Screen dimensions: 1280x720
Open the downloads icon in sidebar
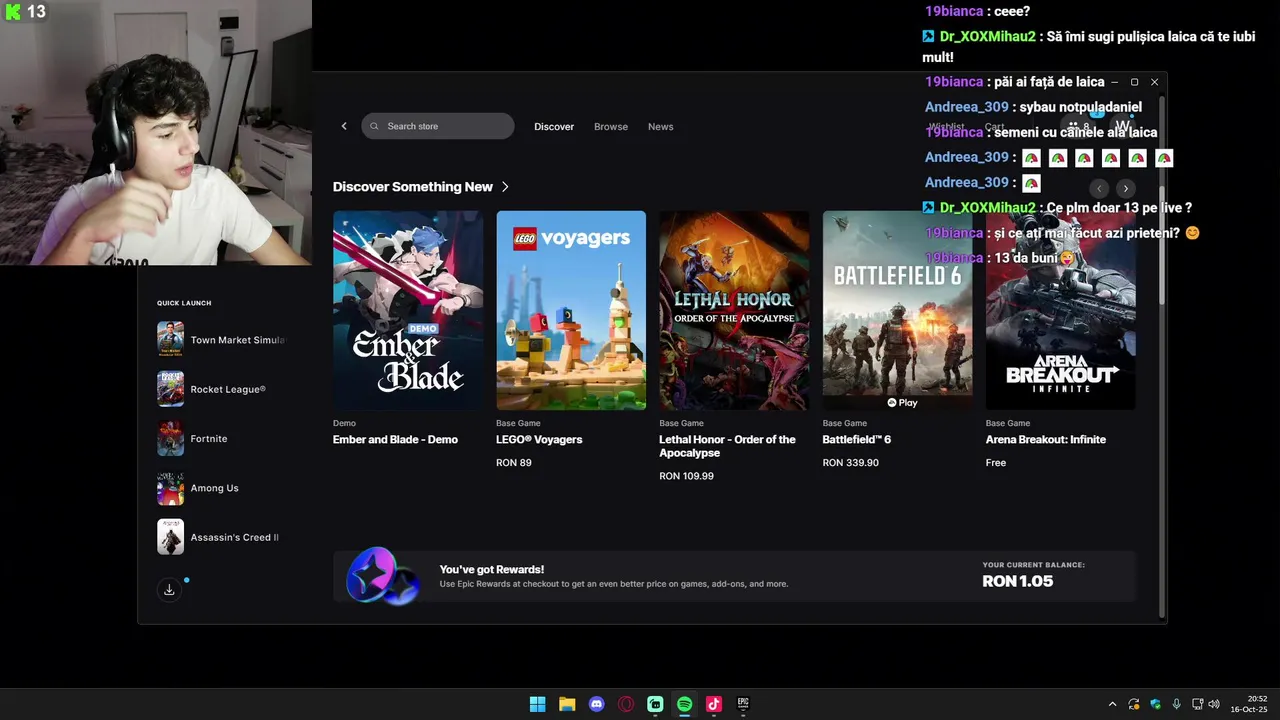pyautogui.click(x=169, y=590)
